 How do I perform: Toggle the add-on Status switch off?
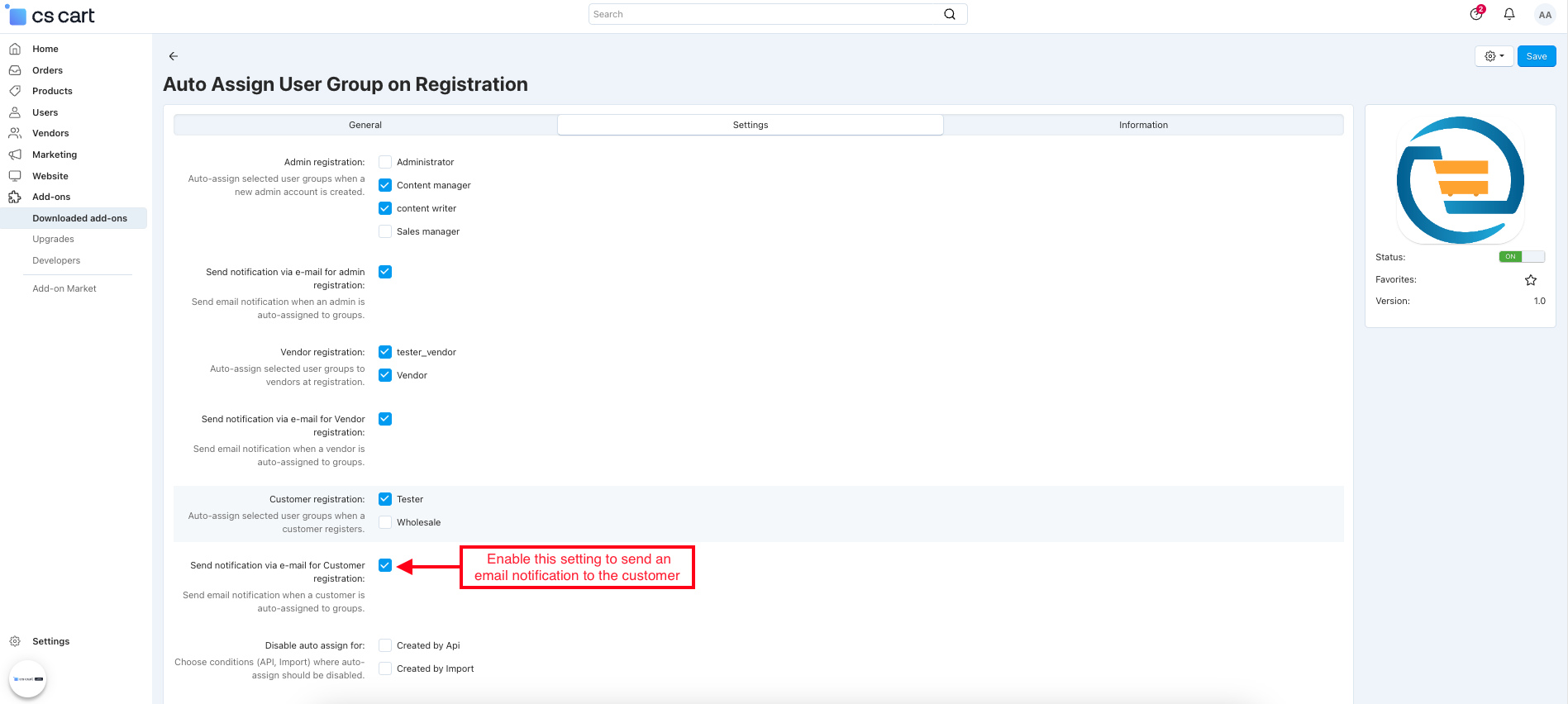[1521, 257]
